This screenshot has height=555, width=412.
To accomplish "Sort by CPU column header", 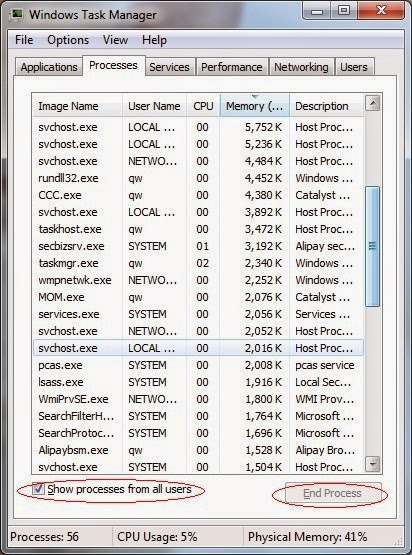I will click(203, 105).
